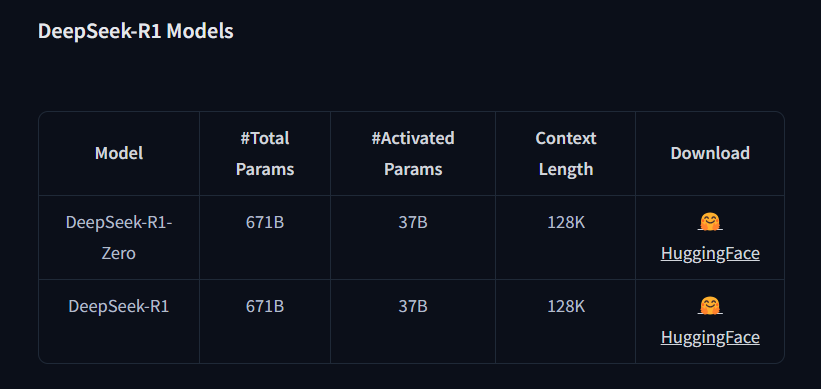Image resolution: width=821 pixels, height=389 pixels.
Task: Click Params text beneath #Activated
Action: click(x=413, y=169)
